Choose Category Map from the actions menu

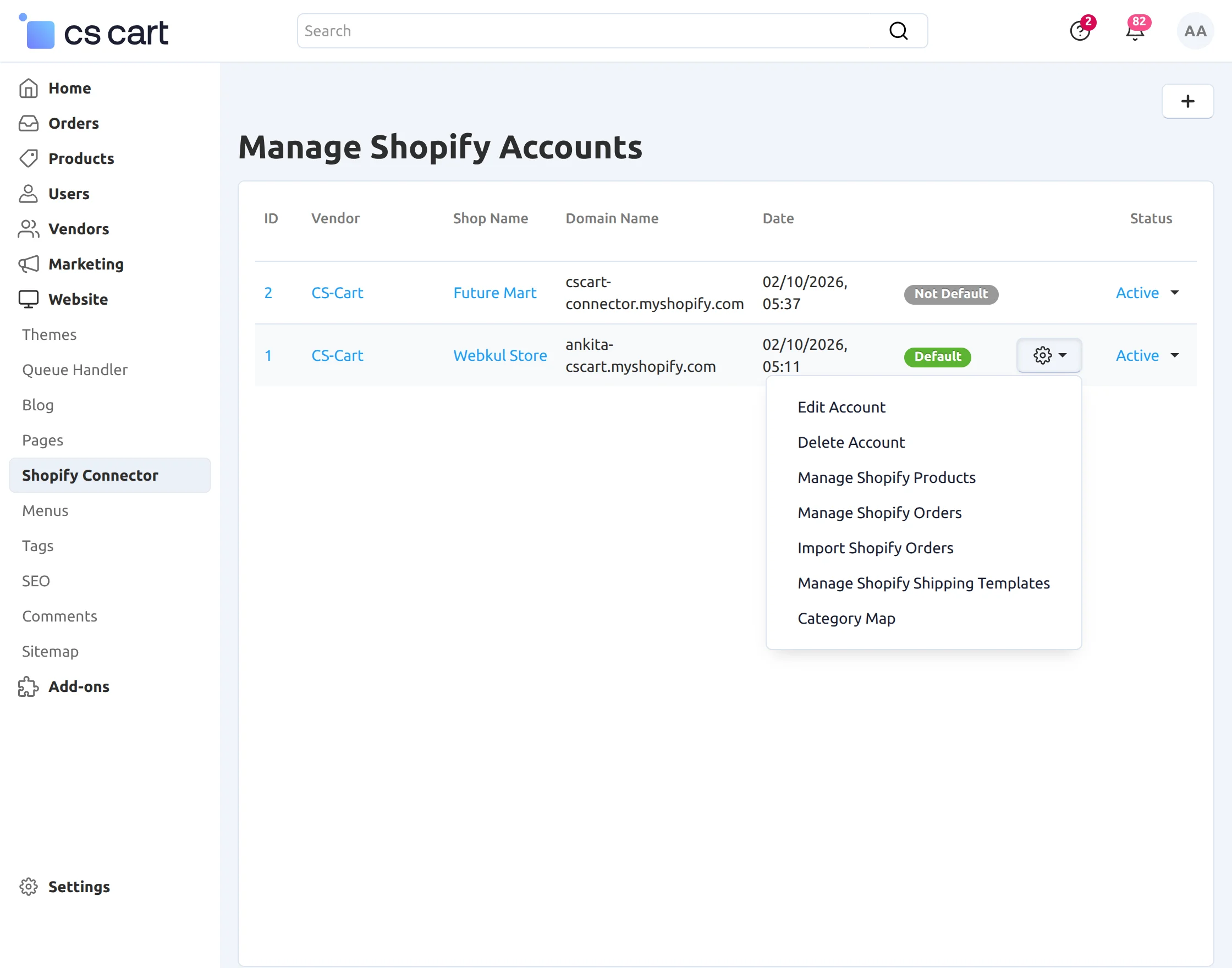coord(846,618)
